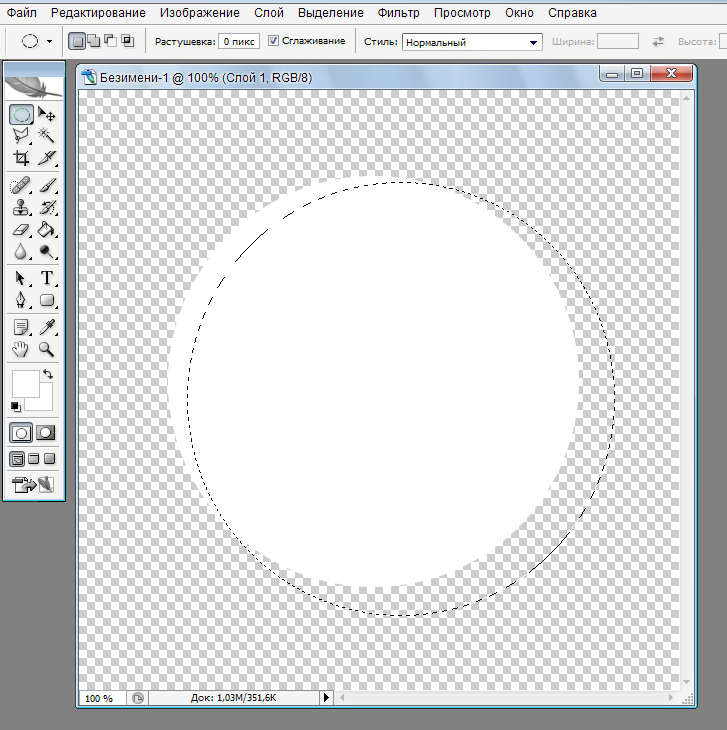Viewport: 727px width, 730px height.
Task: Open the Фильтр menu
Action: click(398, 13)
